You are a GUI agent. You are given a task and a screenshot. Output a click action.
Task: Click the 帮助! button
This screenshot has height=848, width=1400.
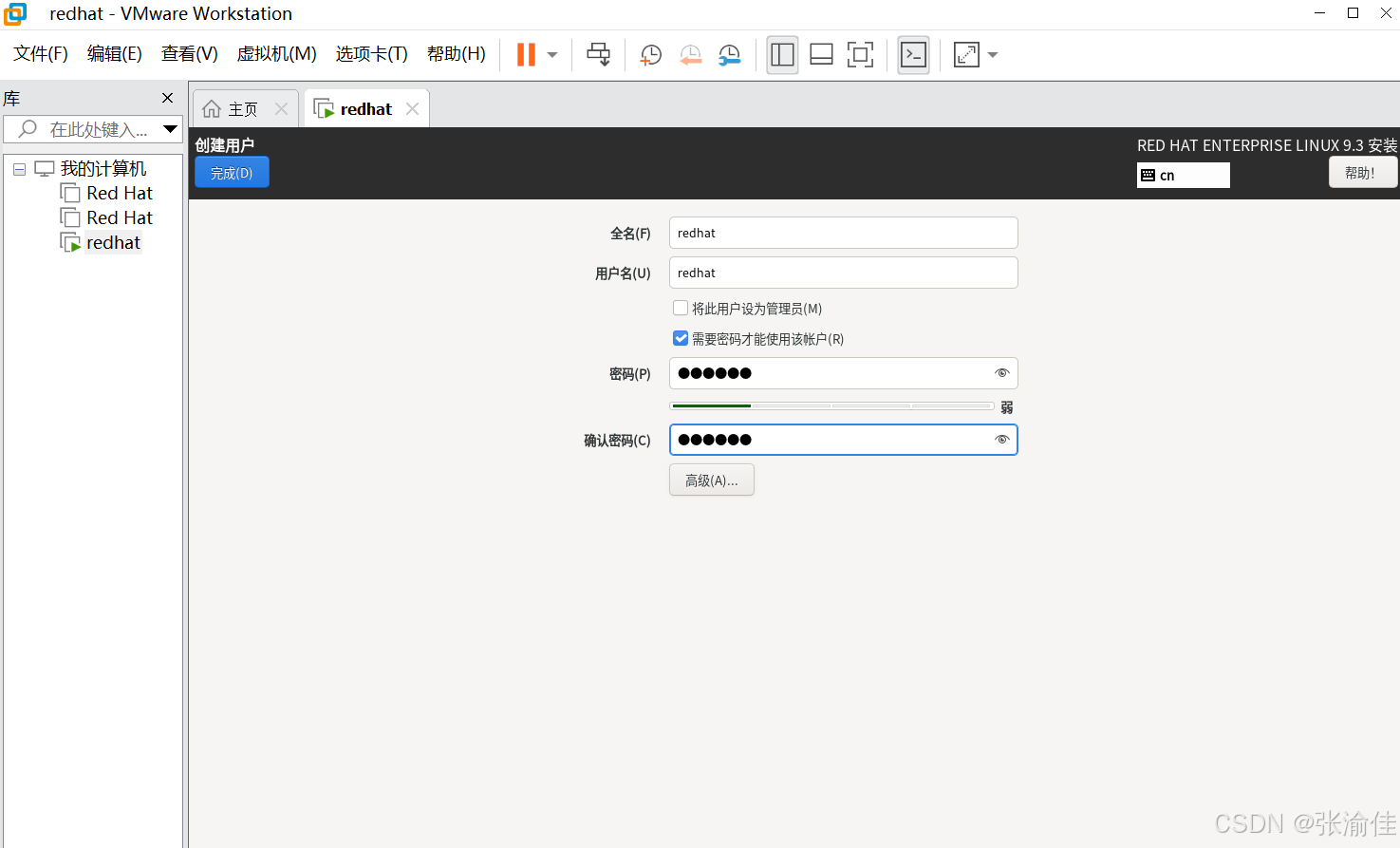click(x=1362, y=173)
